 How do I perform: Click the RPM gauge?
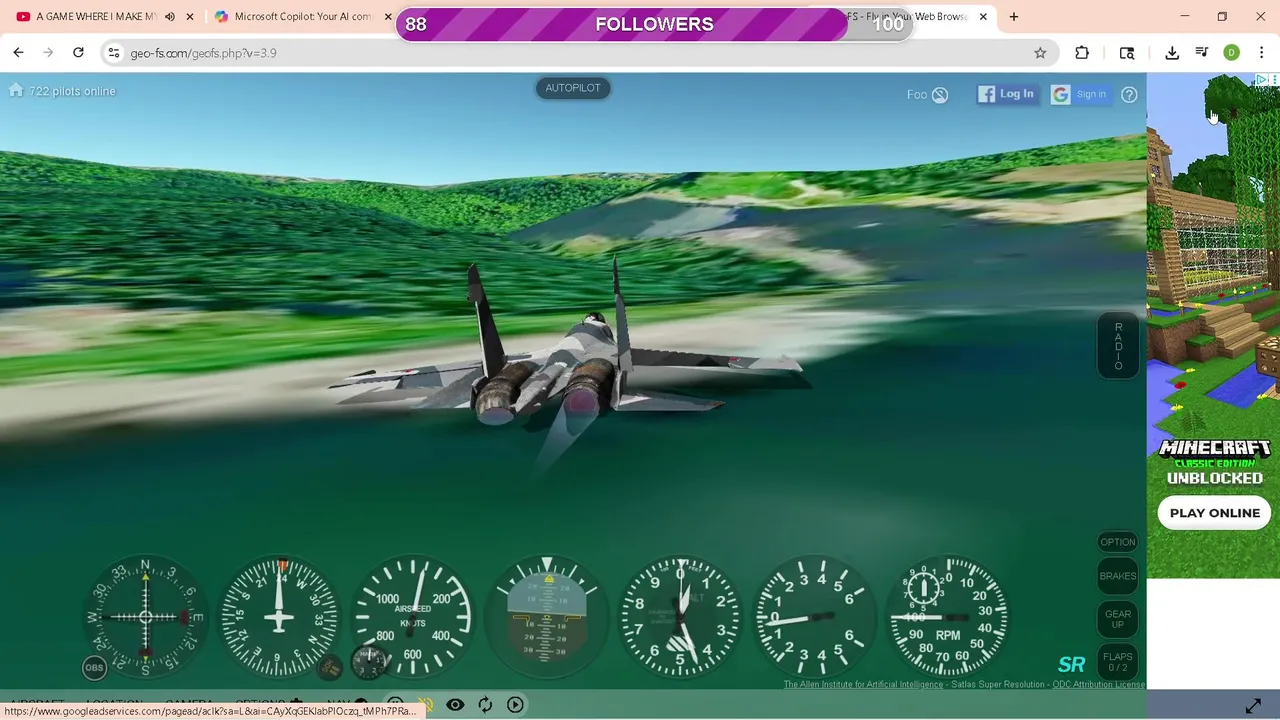(x=948, y=617)
